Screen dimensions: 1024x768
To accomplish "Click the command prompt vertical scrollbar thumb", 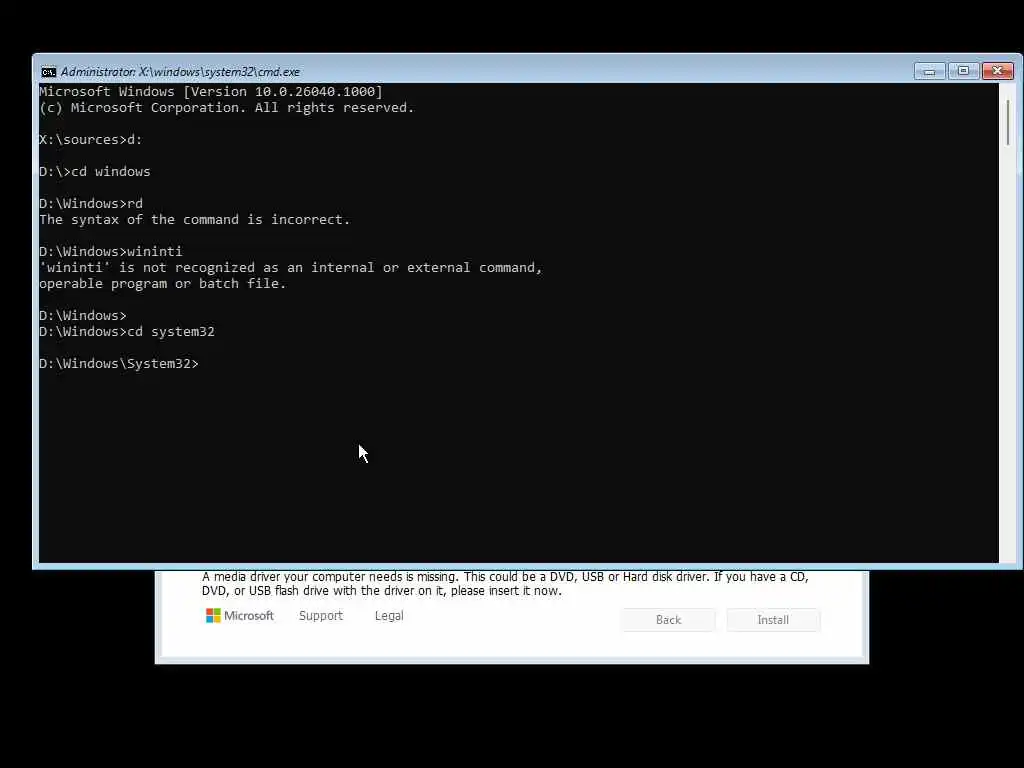I will [x=1008, y=122].
